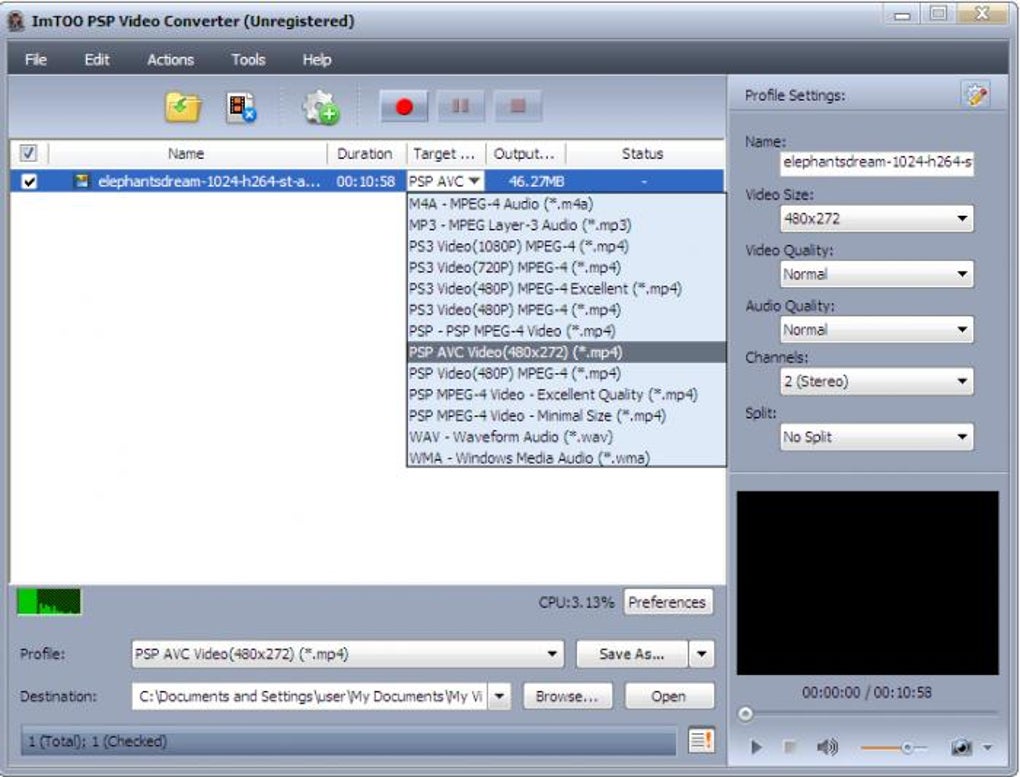1020x777 pixels.
Task: Expand the Video Quality dropdown
Action: 876,274
